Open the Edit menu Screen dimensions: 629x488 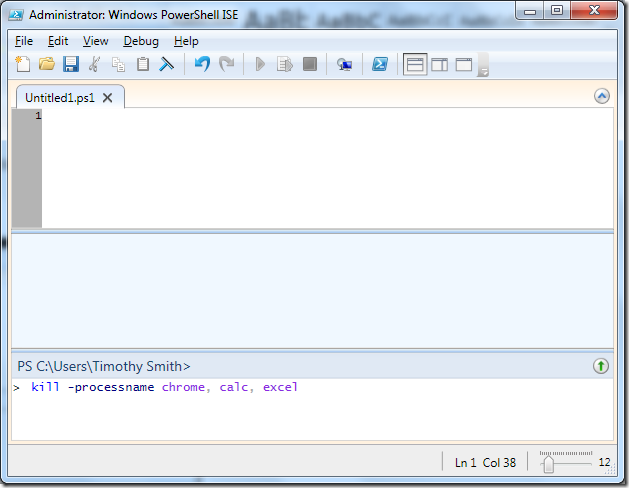point(58,41)
